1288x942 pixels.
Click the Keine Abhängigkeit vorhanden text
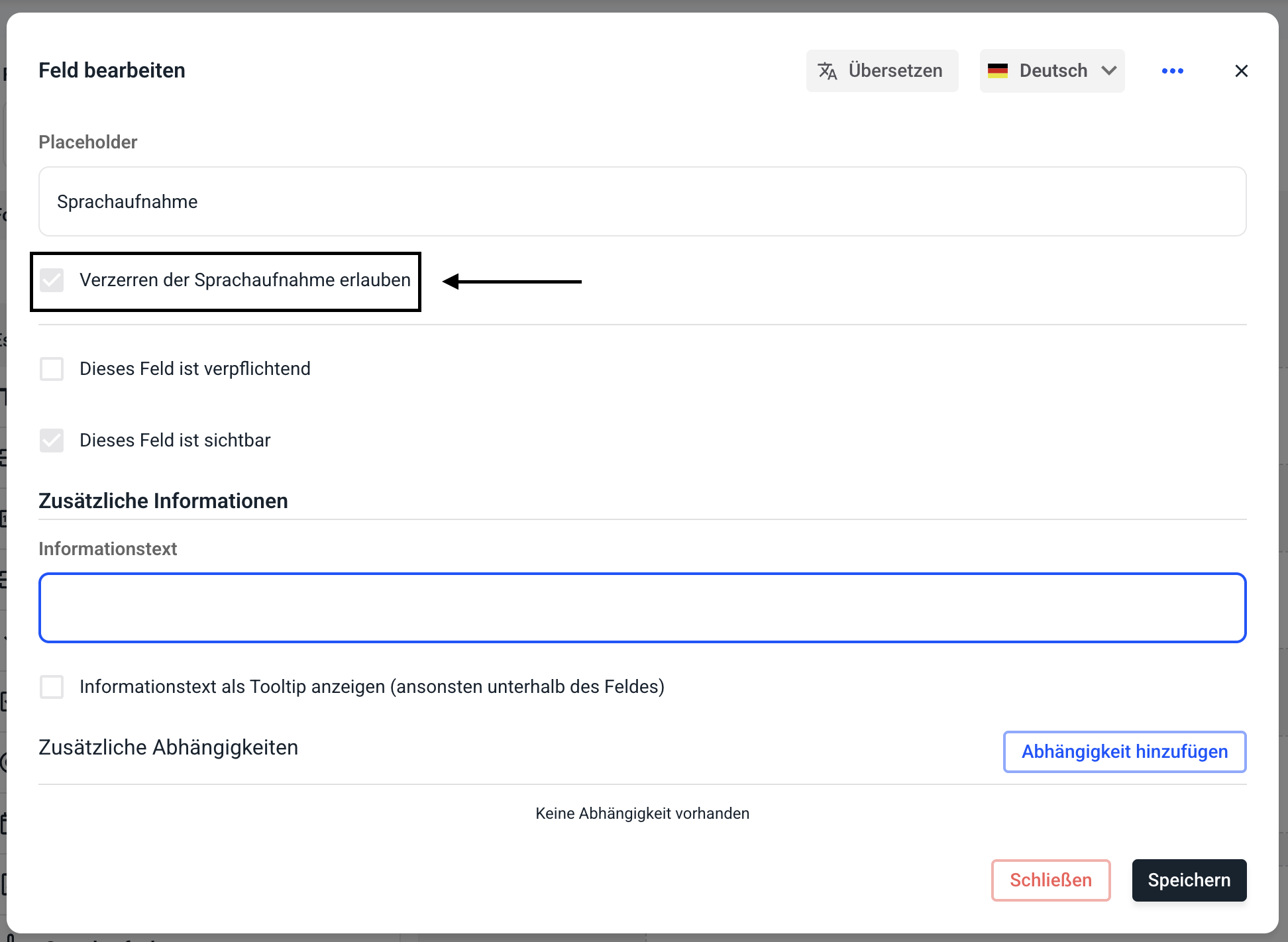(642, 813)
